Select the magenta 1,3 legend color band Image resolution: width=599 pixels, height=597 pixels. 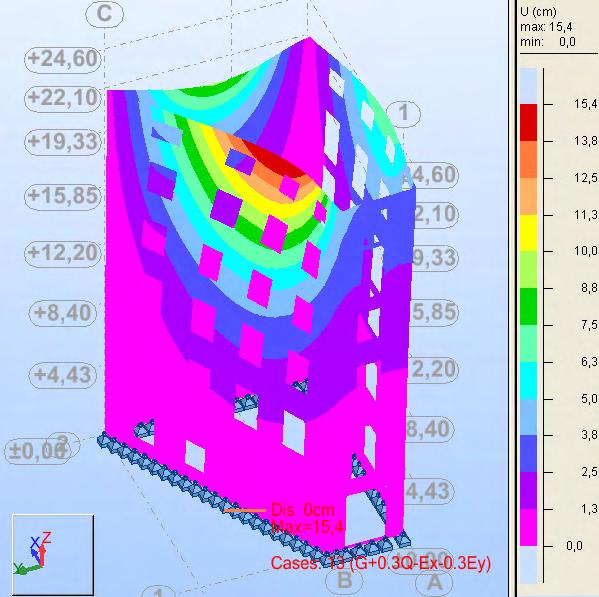point(528,527)
